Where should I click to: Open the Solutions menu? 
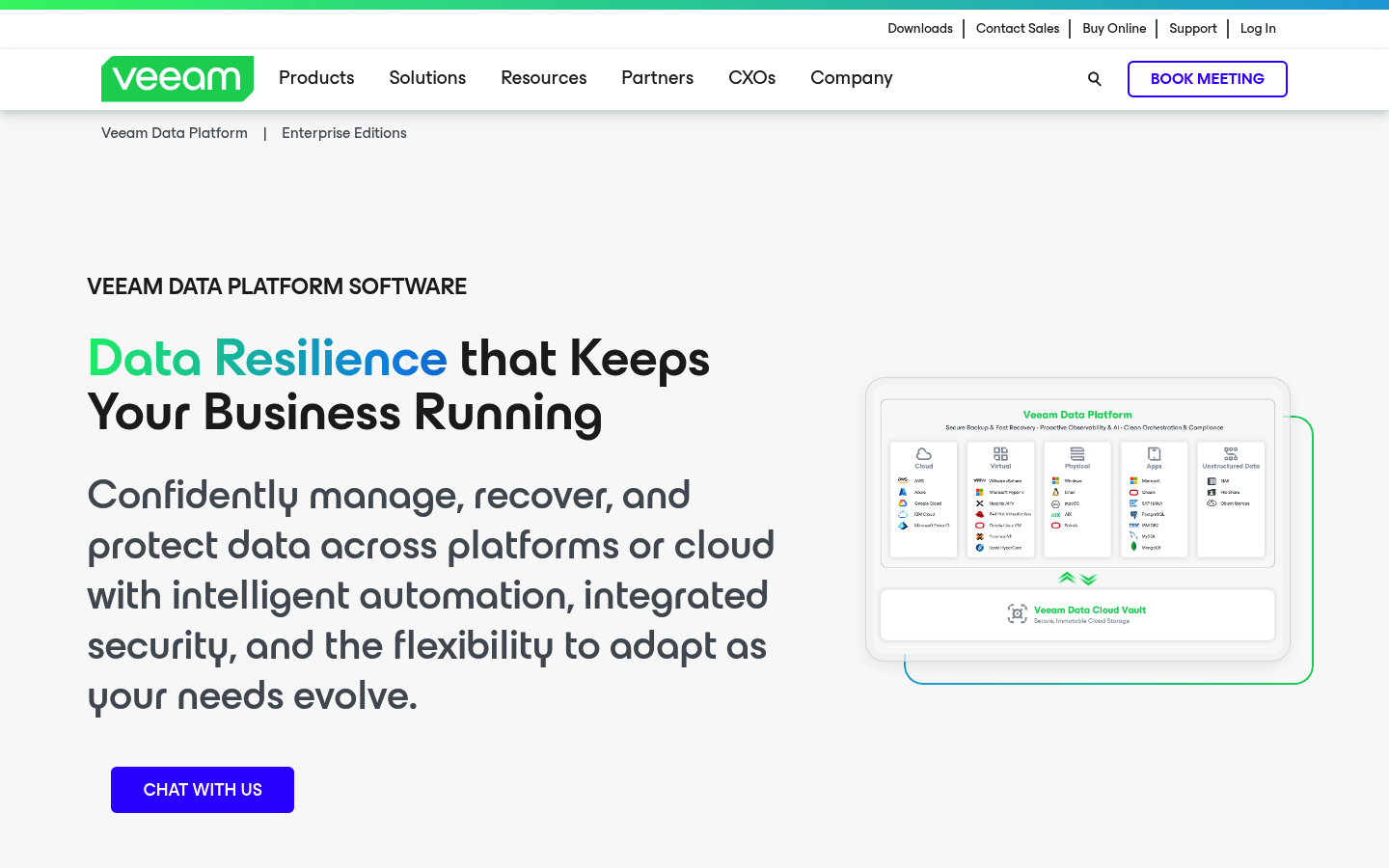coord(427,78)
